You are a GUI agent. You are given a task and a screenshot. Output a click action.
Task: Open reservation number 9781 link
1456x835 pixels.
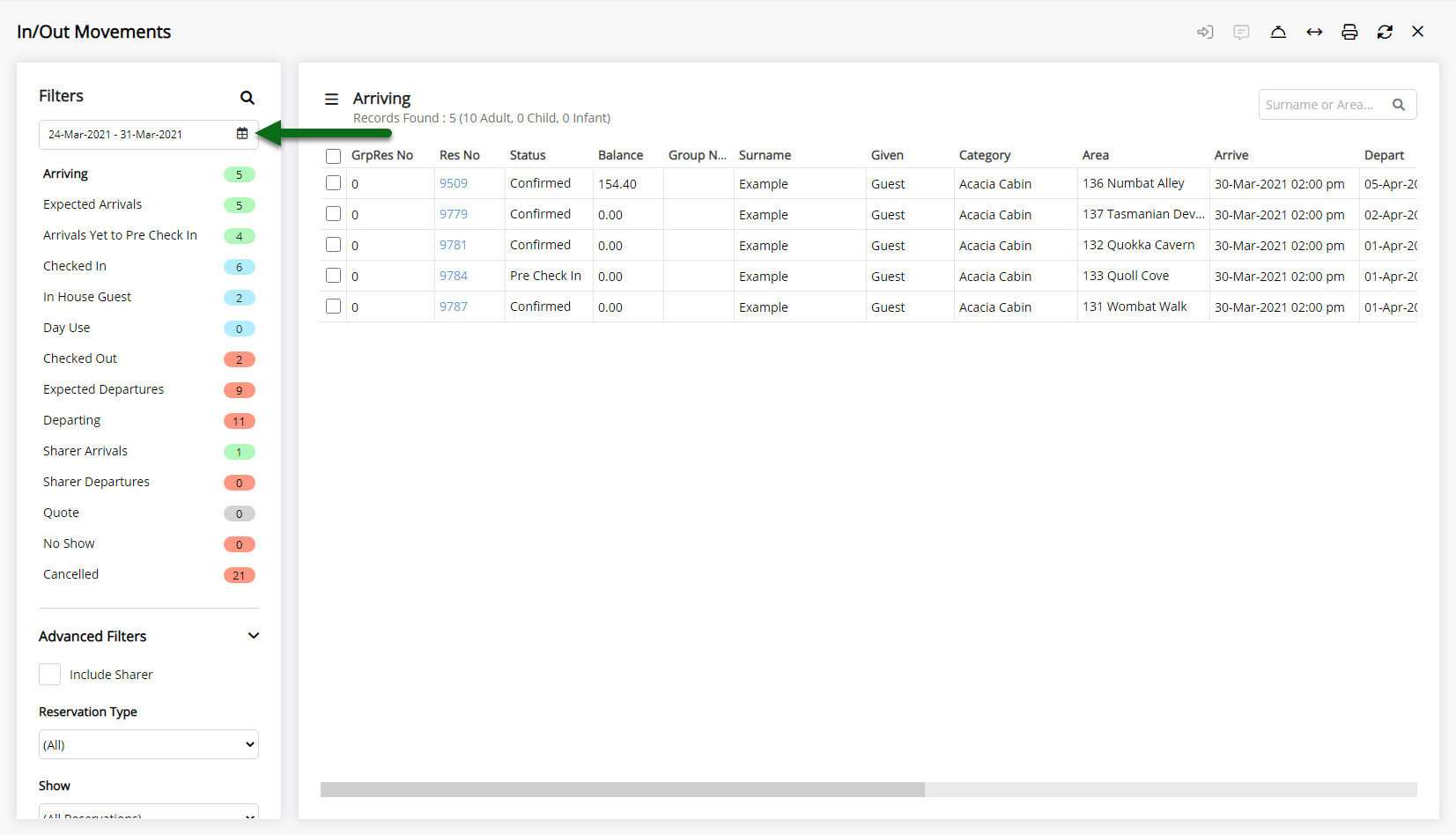(454, 245)
